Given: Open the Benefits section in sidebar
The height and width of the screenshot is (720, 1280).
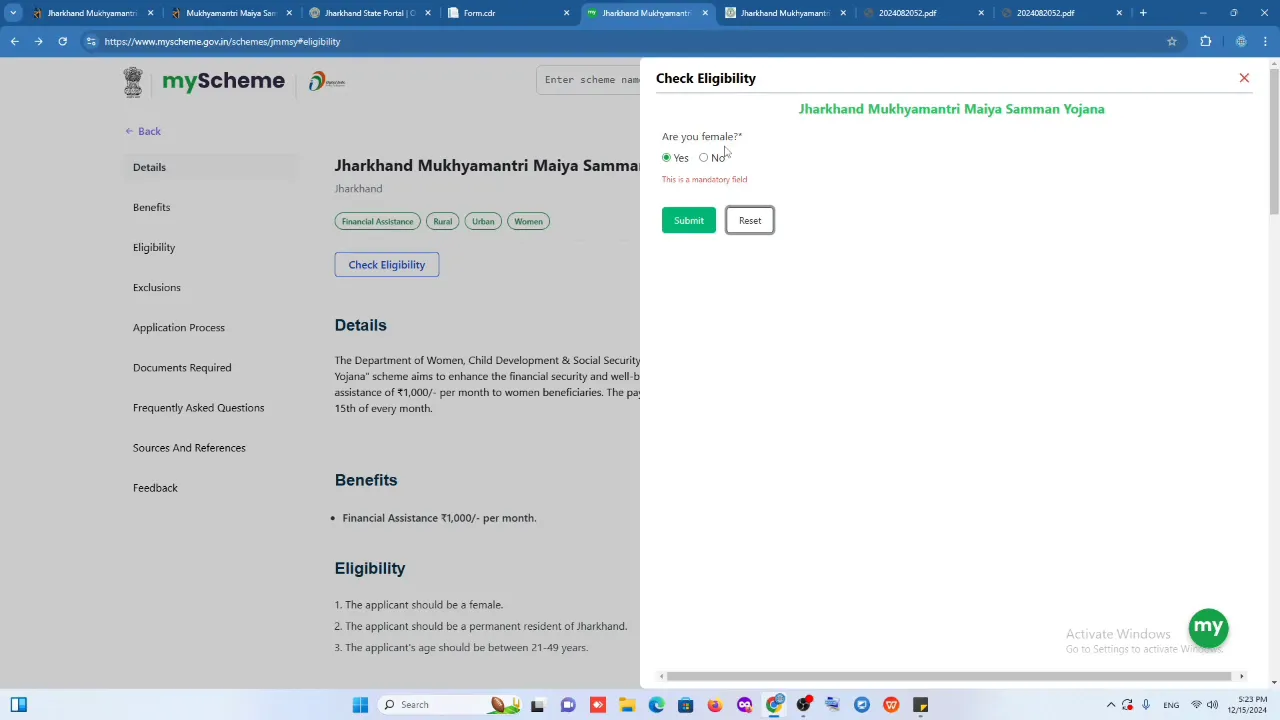Looking at the screenshot, I should click(151, 207).
